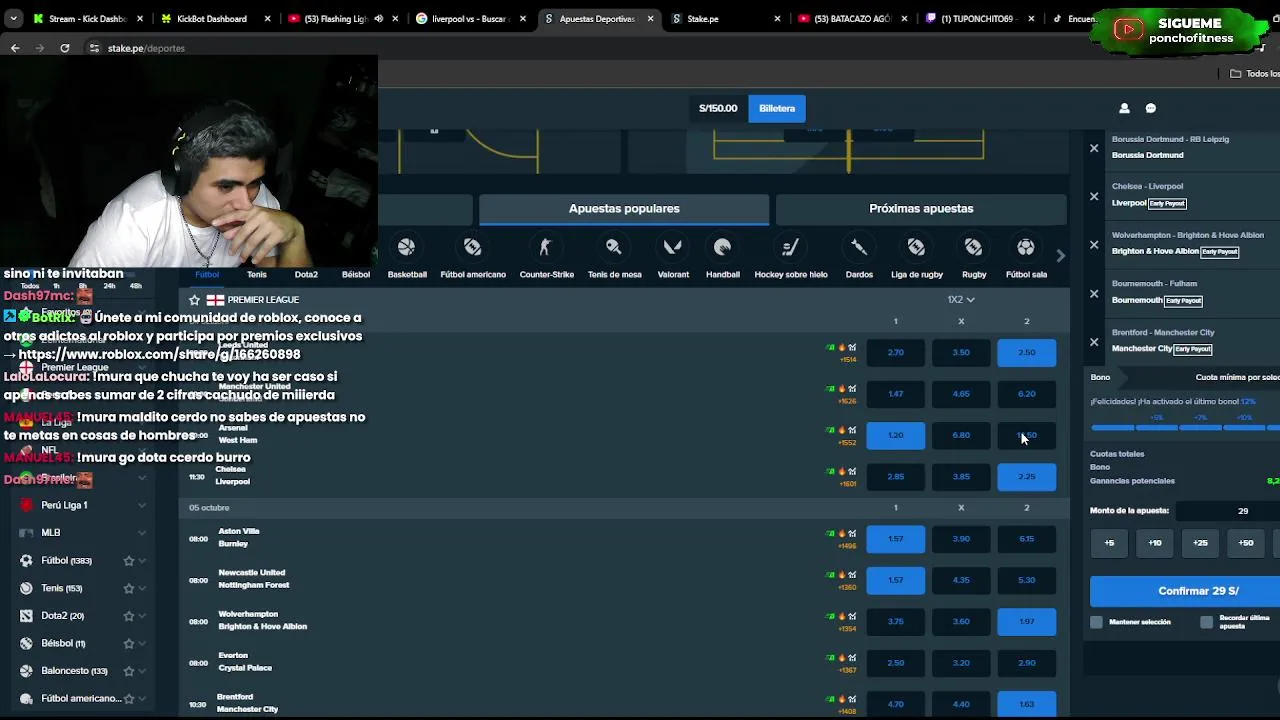Expand Fútbol (1383) chevron in sidebar
Screen dimensions: 1280x720
pyautogui.click(x=142, y=561)
